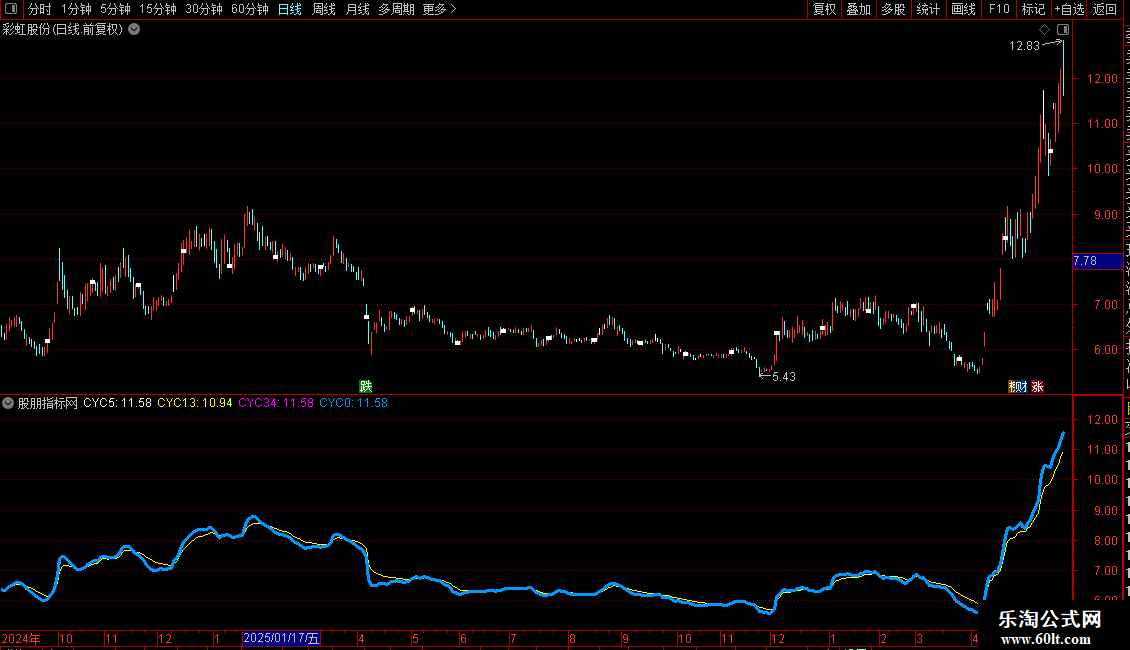
Task: Click the 标记 mark button
Action: 1033,9
